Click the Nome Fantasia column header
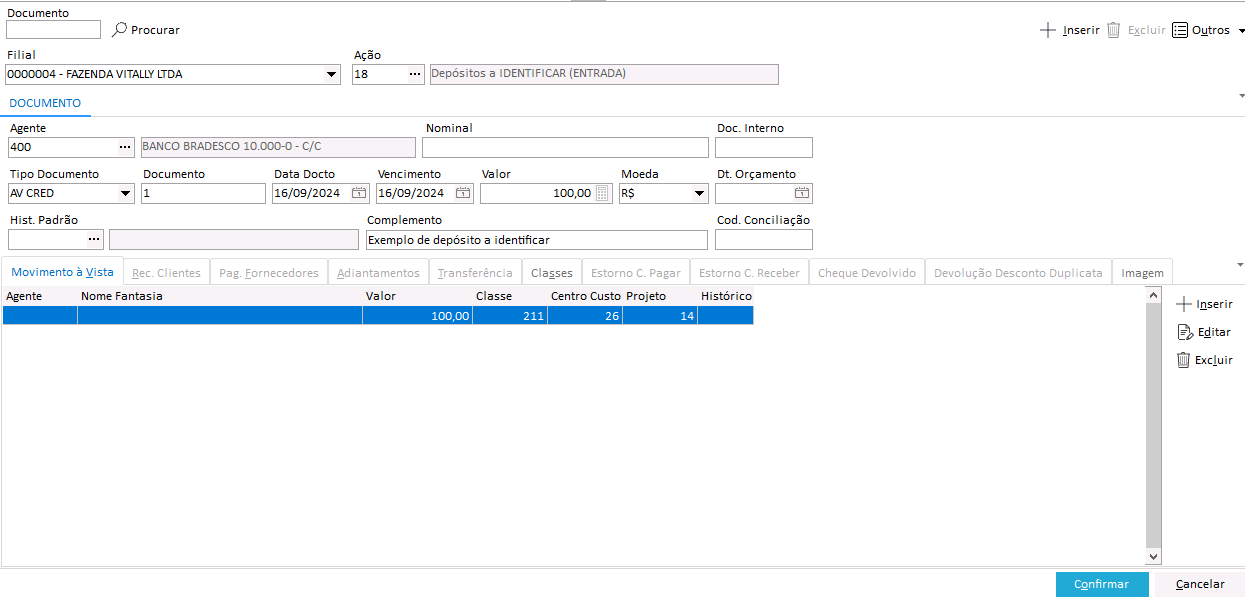1245x600 pixels. coord(220,296)
